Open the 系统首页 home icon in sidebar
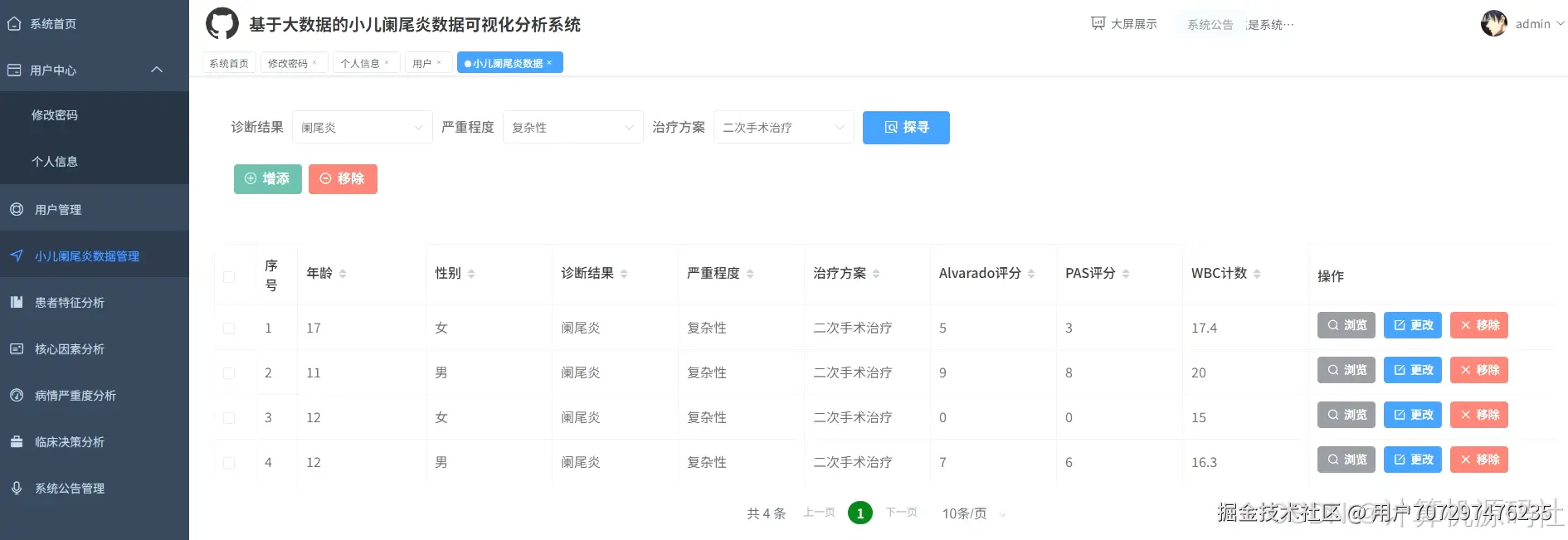 14,24
